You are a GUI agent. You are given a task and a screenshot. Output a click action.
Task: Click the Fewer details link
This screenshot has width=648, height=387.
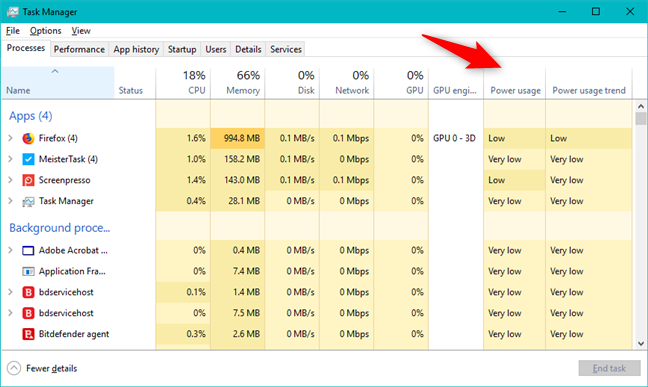click(52, 368)
